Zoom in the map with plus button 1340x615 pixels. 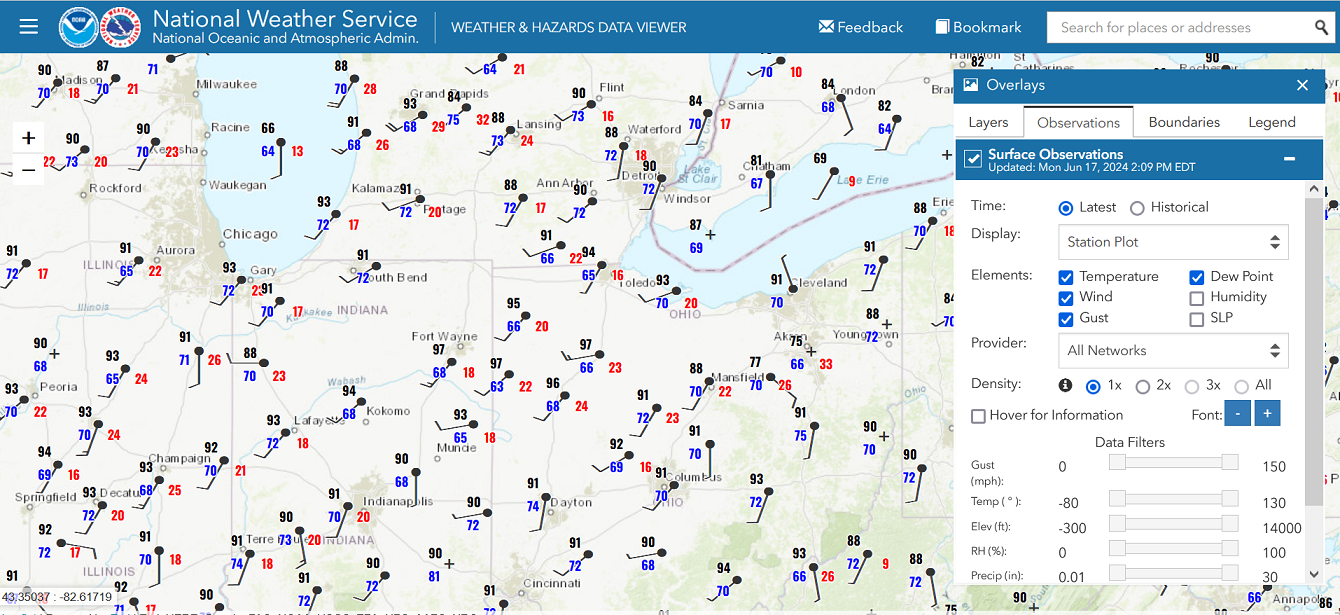(28, 138)
